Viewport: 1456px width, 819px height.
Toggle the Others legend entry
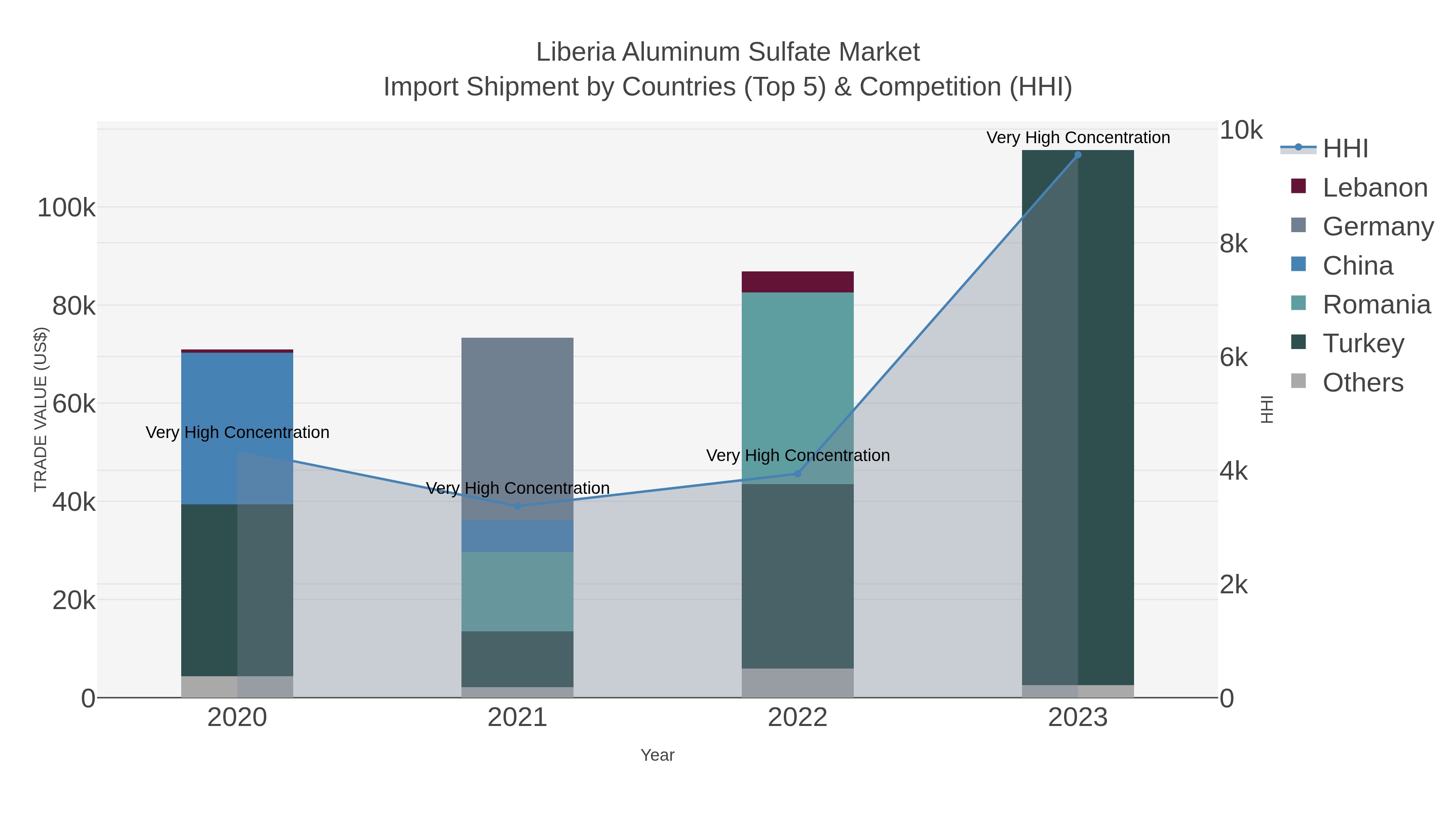tap(1347, 382)
